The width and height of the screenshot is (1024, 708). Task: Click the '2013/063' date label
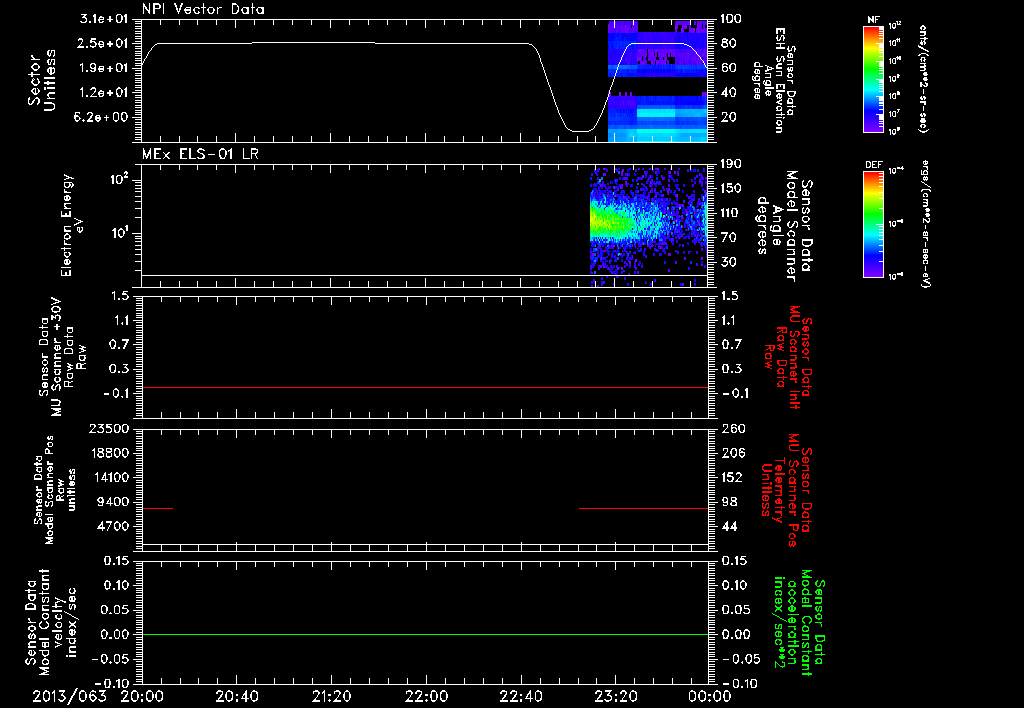point(69,696)
